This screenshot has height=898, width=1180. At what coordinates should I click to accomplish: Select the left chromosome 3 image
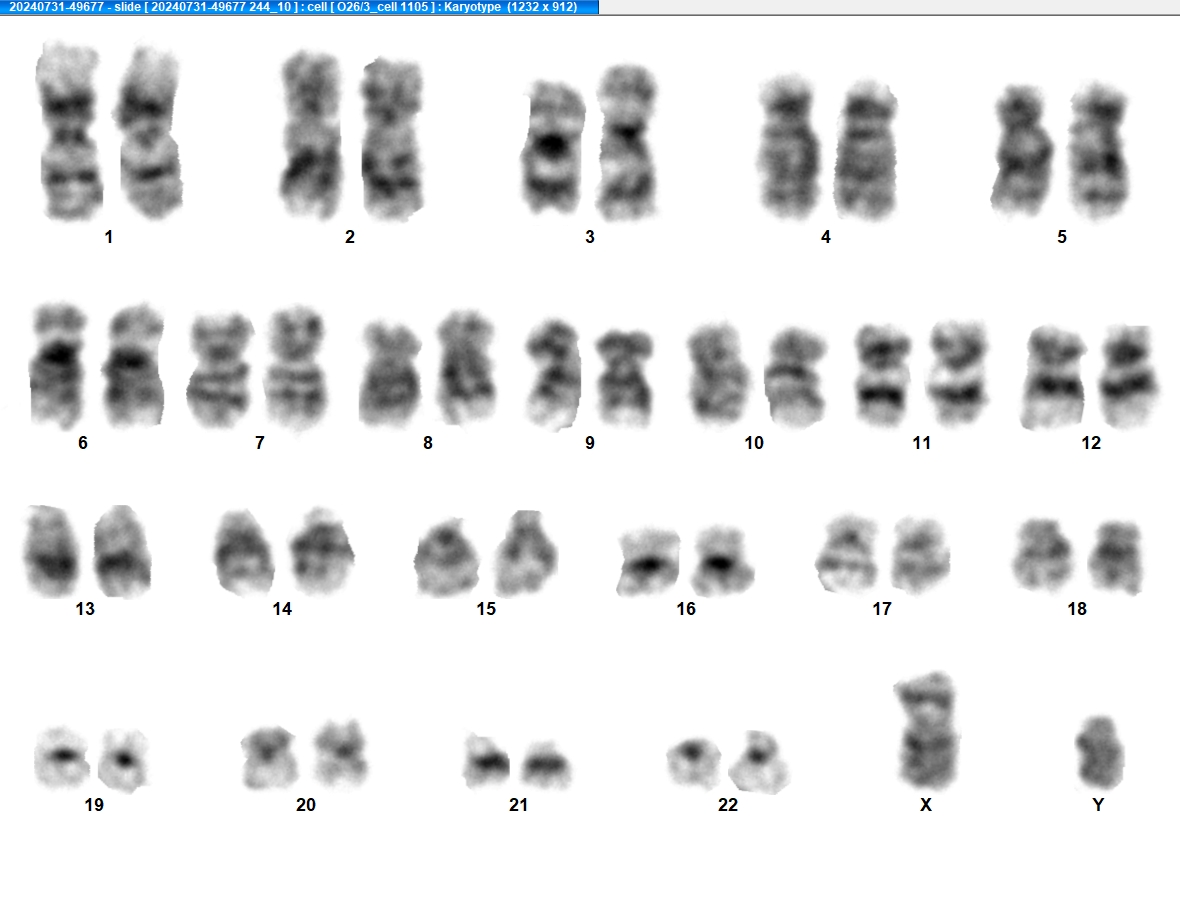tap(552, 146)
